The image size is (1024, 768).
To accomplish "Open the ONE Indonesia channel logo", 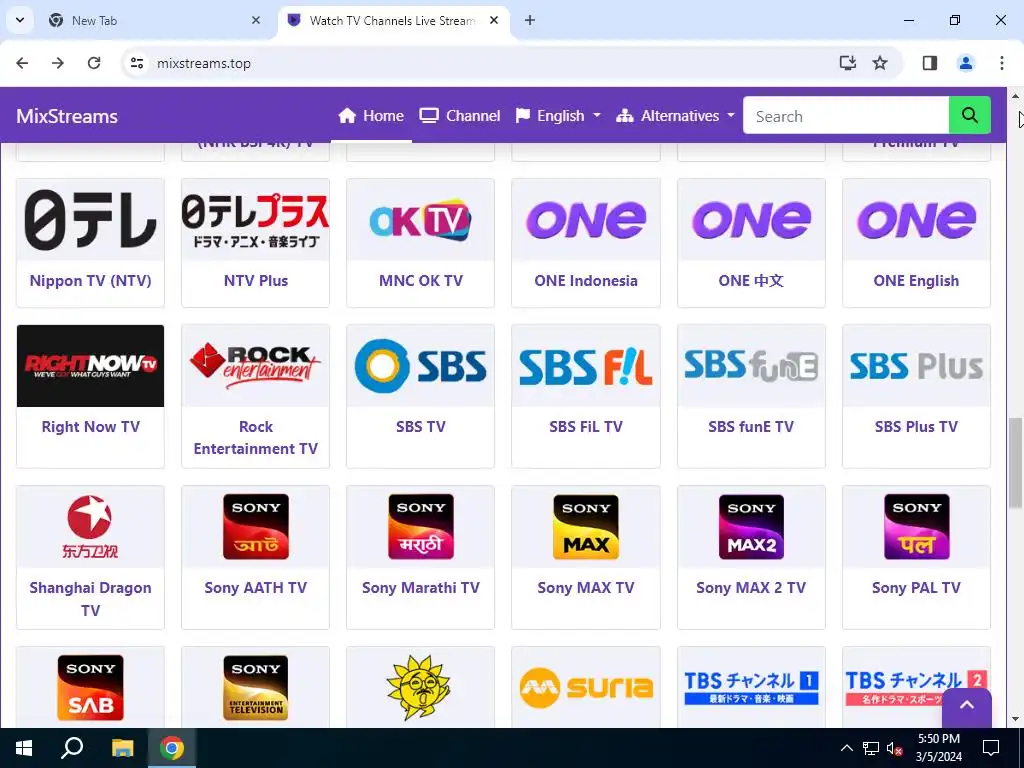I will pyautogui.click(x=586, y=219).
